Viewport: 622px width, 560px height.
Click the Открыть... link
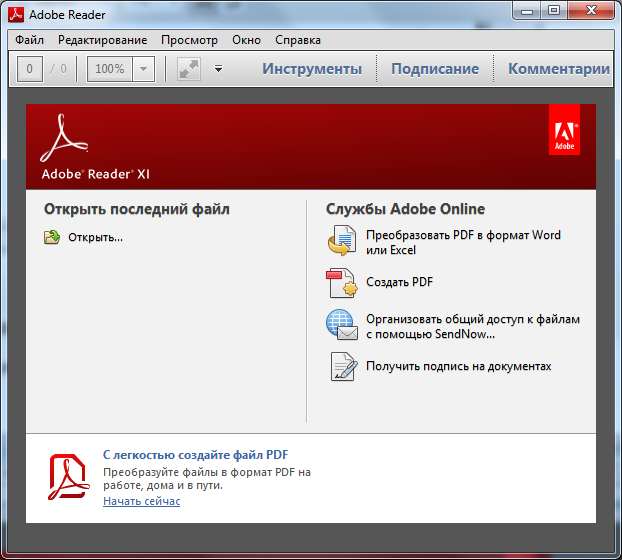pyautogui.click(x=96, y=237)
